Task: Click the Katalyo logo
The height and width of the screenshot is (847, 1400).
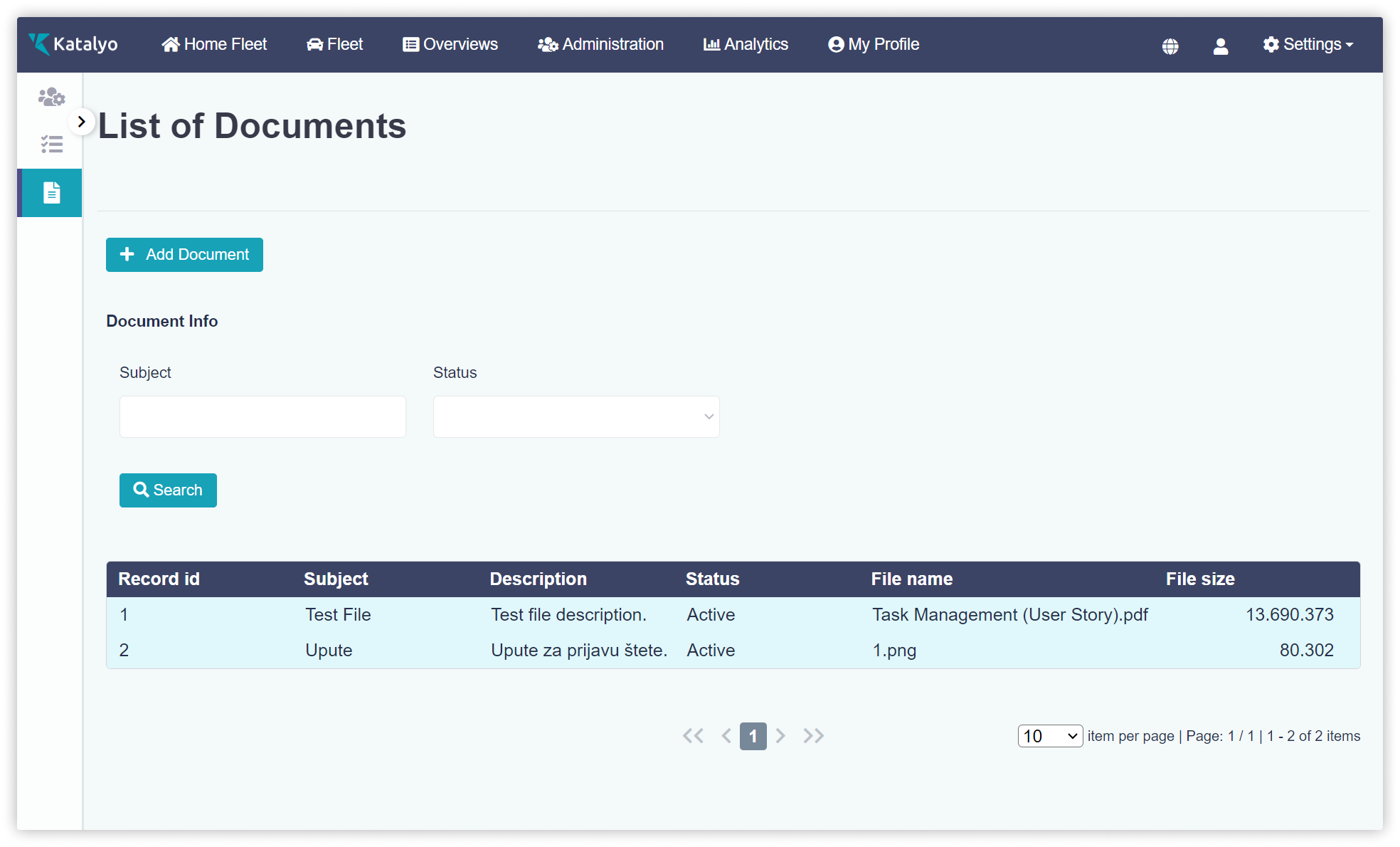Action: [73, 44]
